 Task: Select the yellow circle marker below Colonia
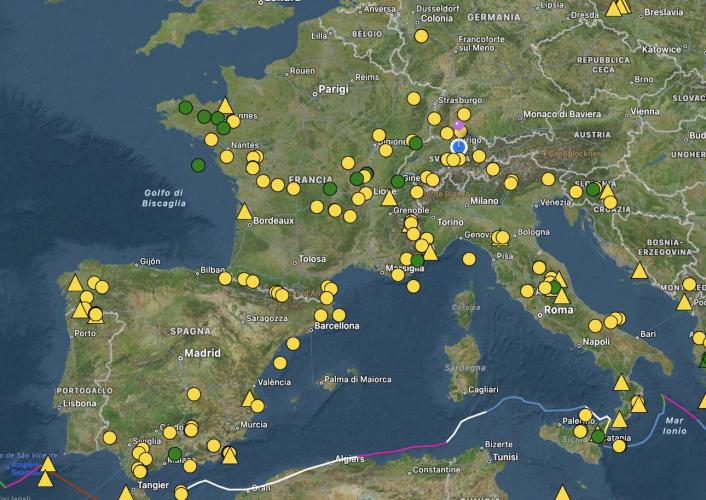click(421, 36)
